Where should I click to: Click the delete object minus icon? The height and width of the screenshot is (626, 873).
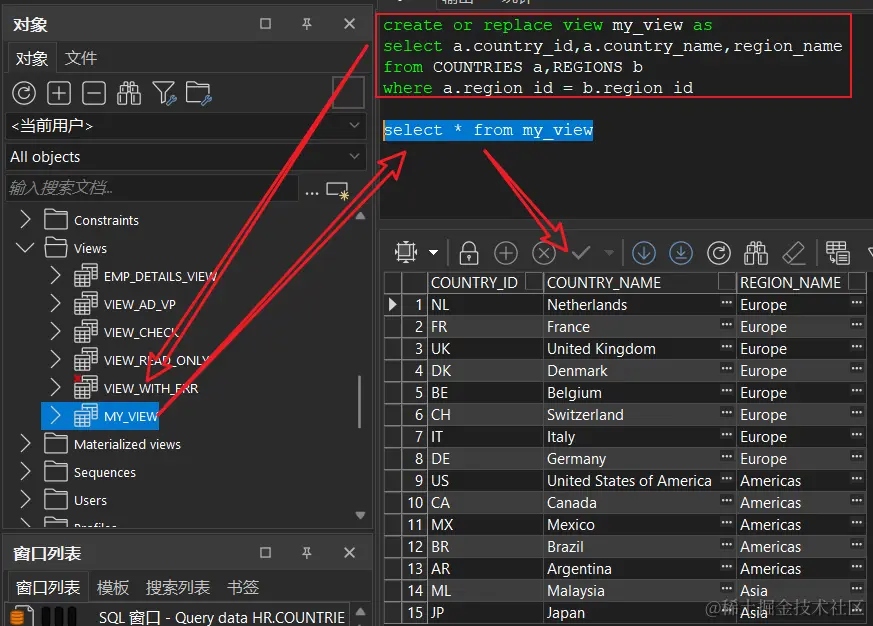click(94, 93)
